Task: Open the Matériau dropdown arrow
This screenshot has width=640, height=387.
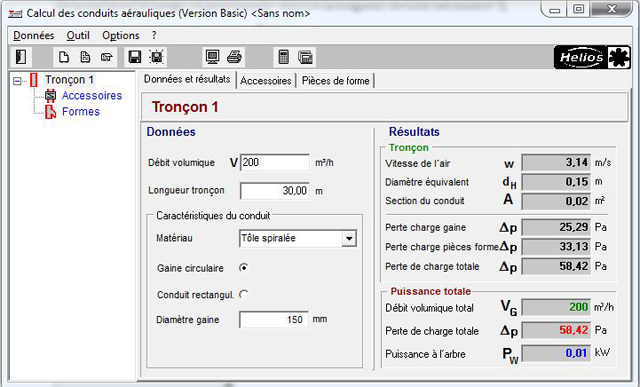Action: [349, 238]
